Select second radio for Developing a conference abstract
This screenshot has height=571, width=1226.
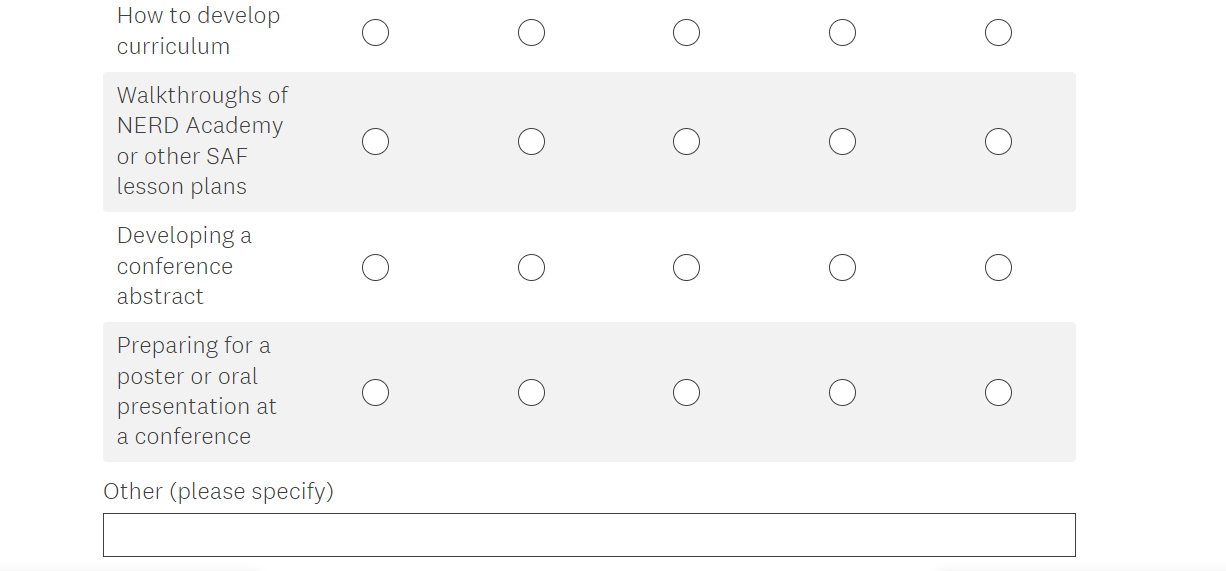(531, 268)
